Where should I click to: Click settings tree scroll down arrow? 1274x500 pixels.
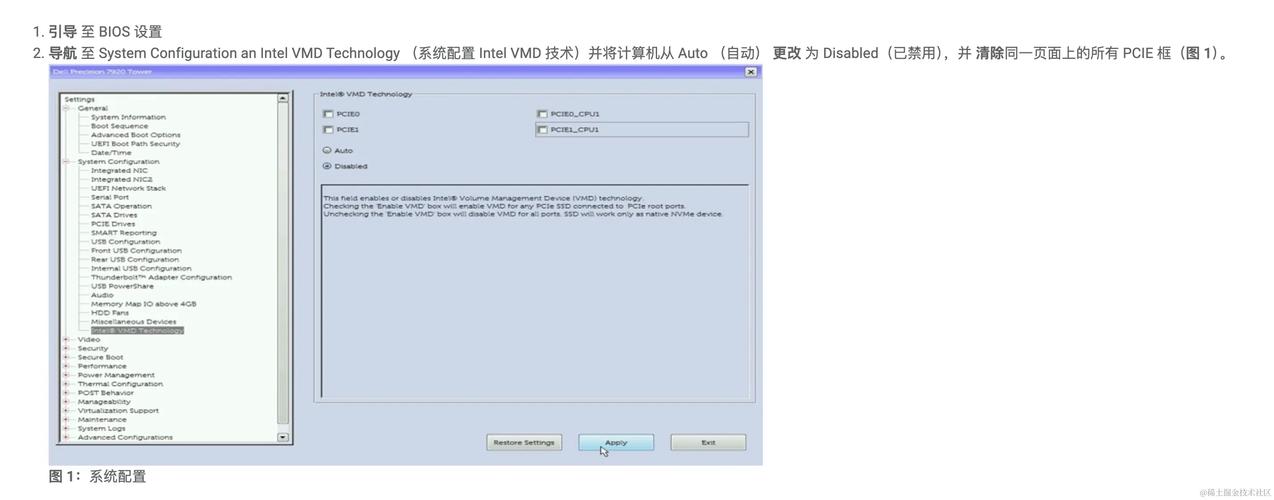click(x=282, y=437)
